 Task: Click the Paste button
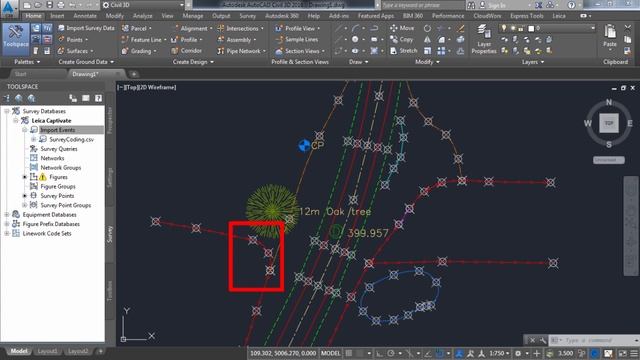[x=610, y=36]
